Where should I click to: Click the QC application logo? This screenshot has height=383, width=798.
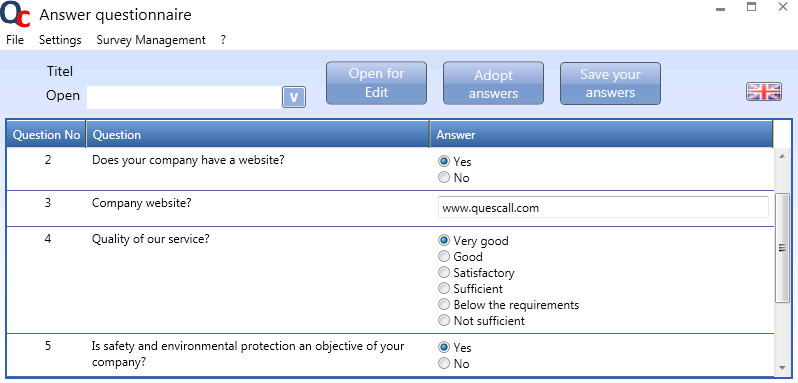click(16, 13)
